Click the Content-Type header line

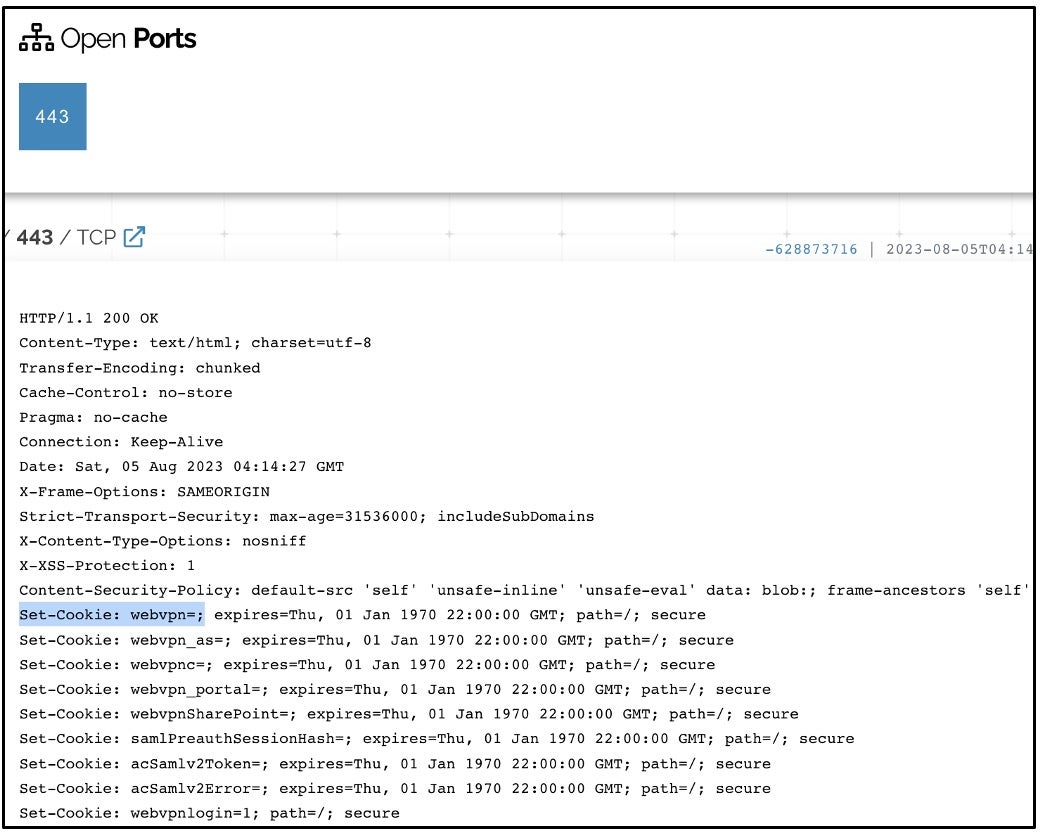[x=195, y=343]
